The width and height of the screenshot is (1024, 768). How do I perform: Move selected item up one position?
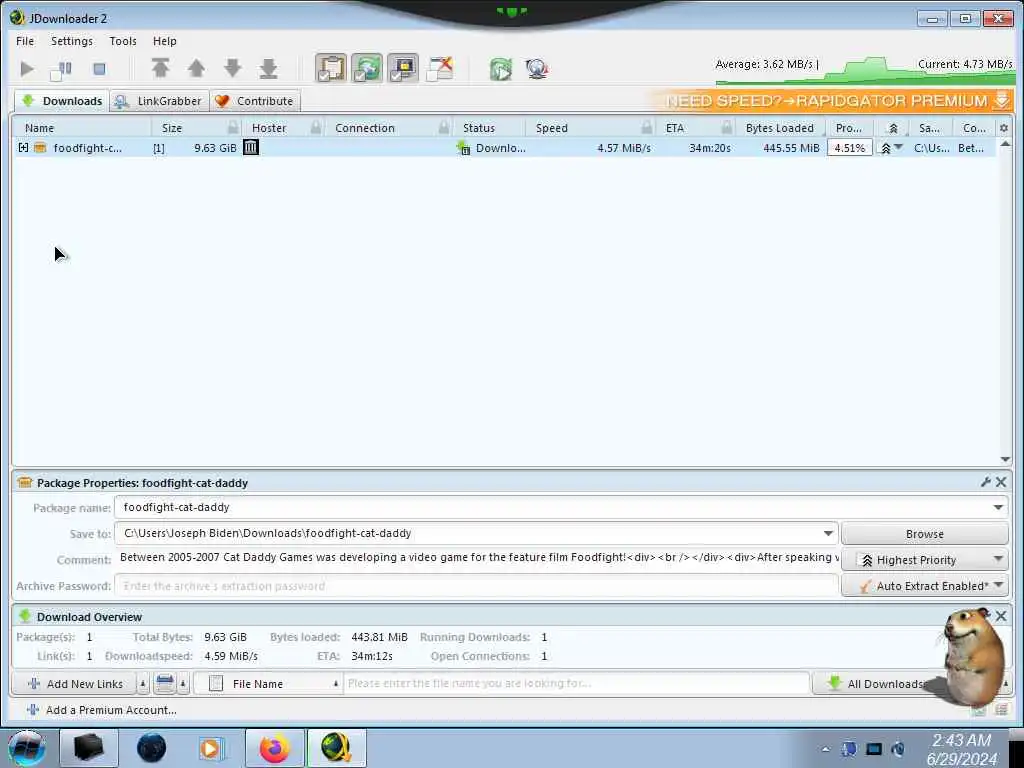click(x=196, y=68)
